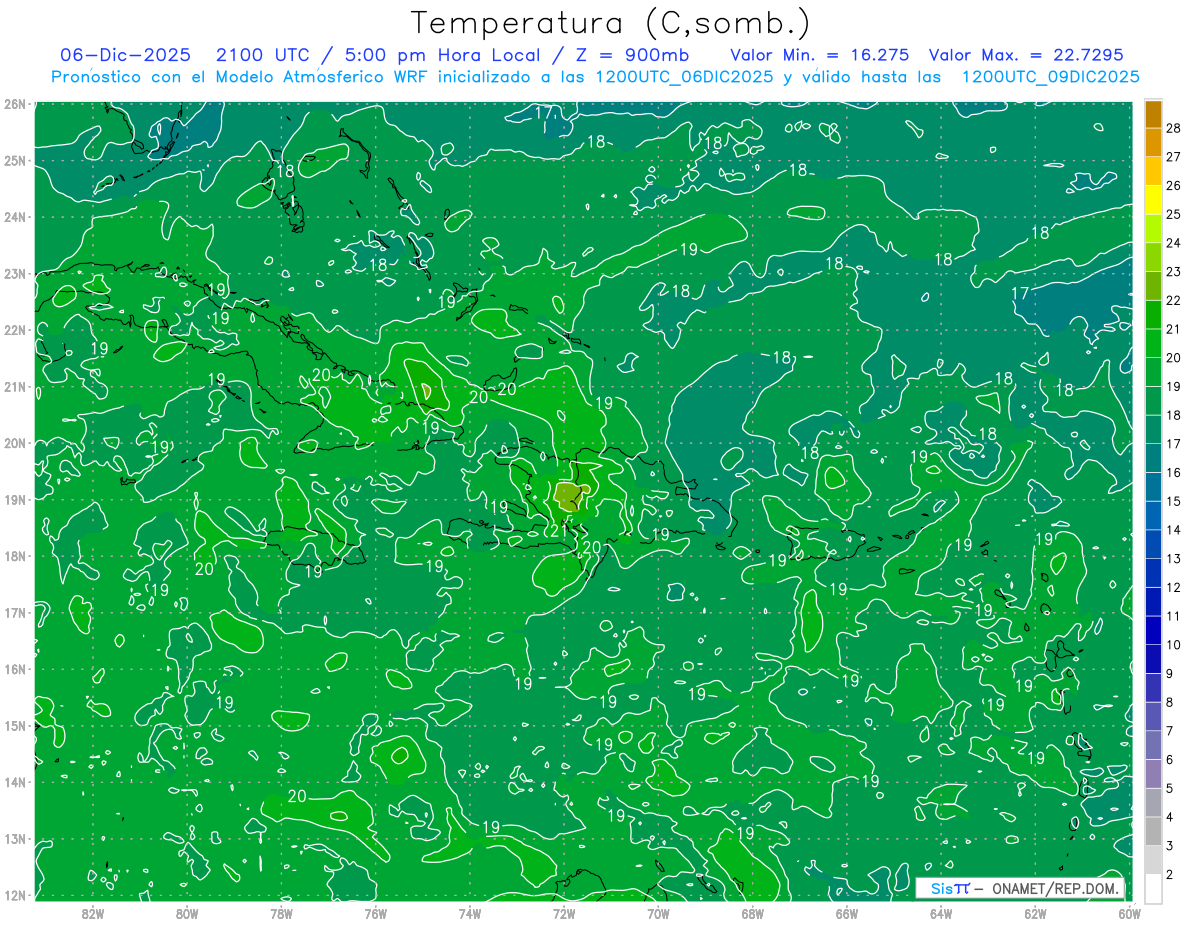Click the "74W" longitude axis label
This screenshot has height=927, width=1200.
(x=470, y=913)
